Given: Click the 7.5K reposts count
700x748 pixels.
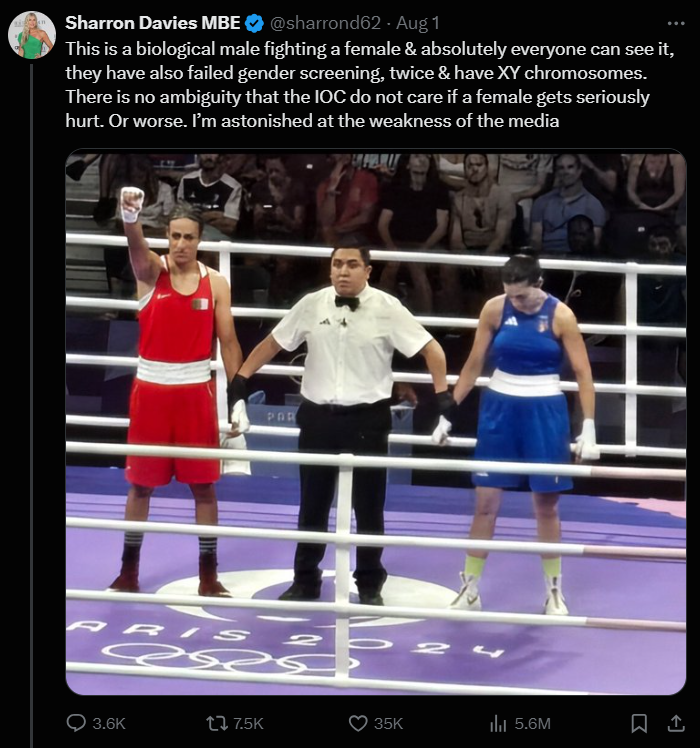Looking at the screenshot, I should 248,724.
